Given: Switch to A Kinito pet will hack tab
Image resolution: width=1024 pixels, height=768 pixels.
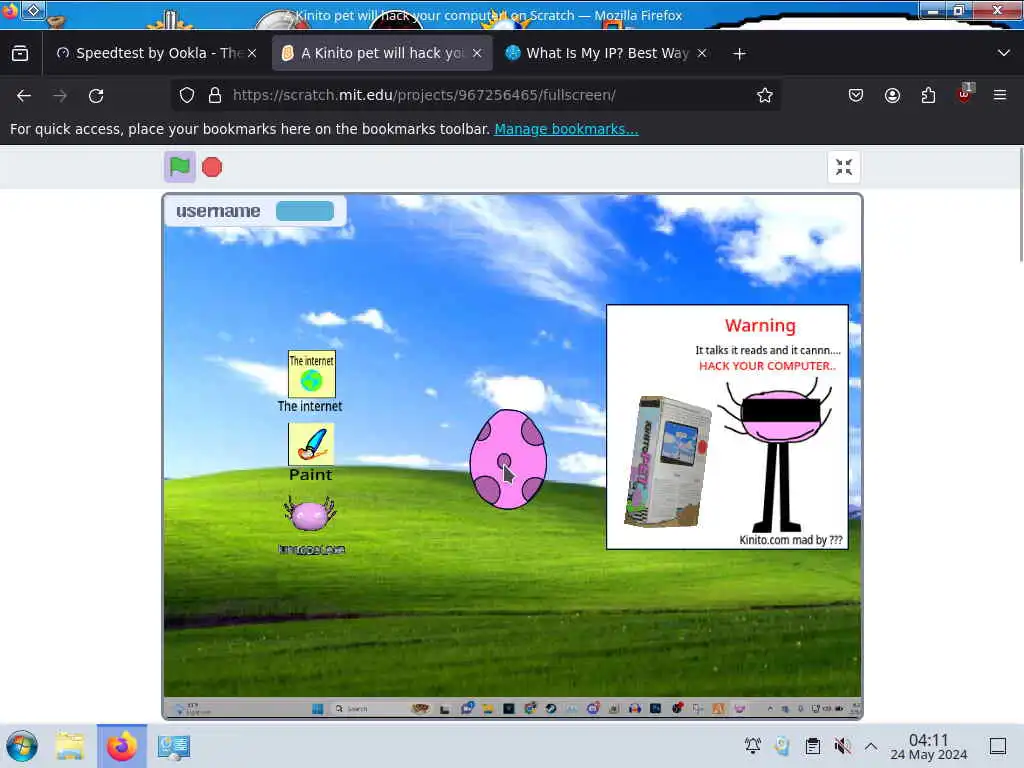Looking at the screenshot, I should (381, 54).
